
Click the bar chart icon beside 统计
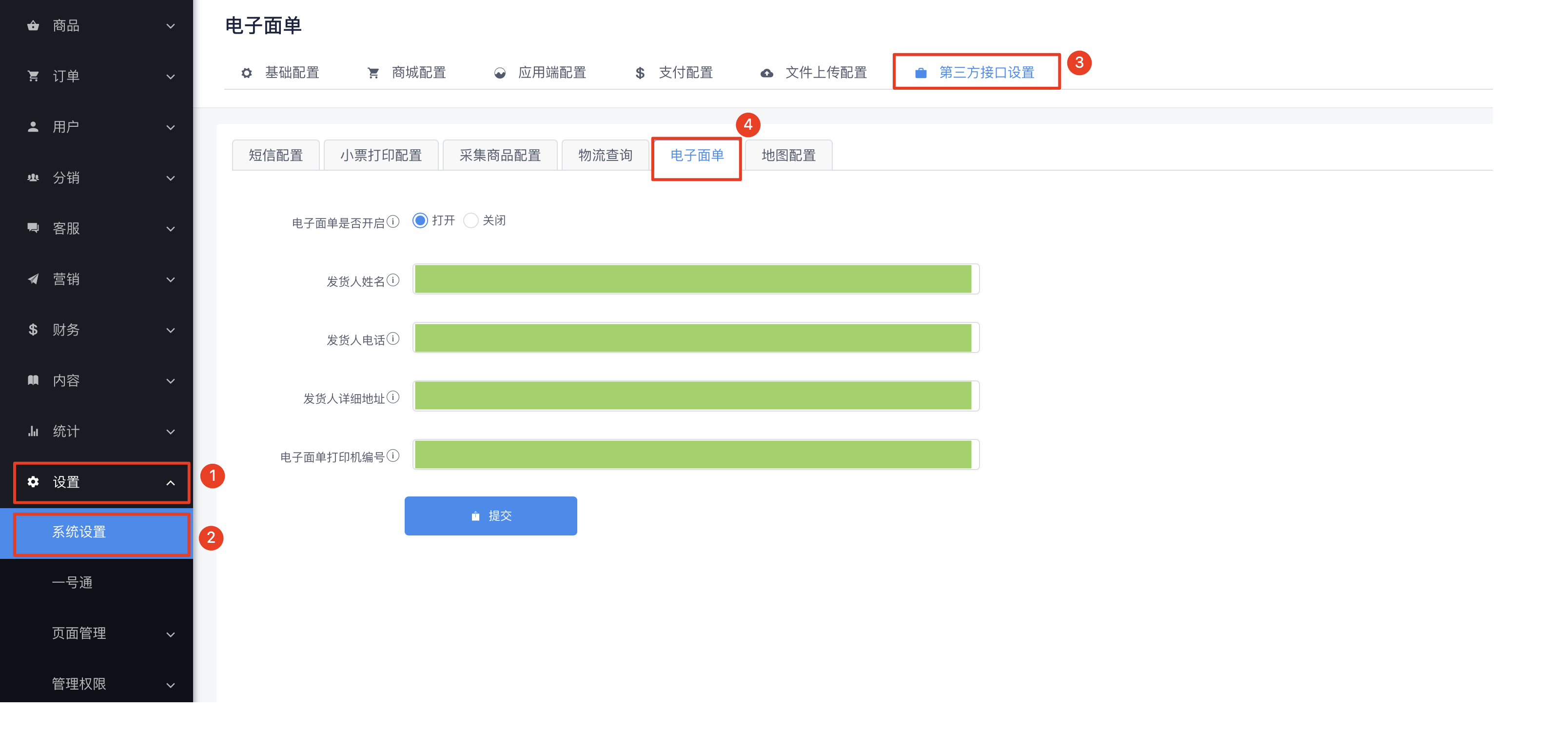click(x=33, y=431)
